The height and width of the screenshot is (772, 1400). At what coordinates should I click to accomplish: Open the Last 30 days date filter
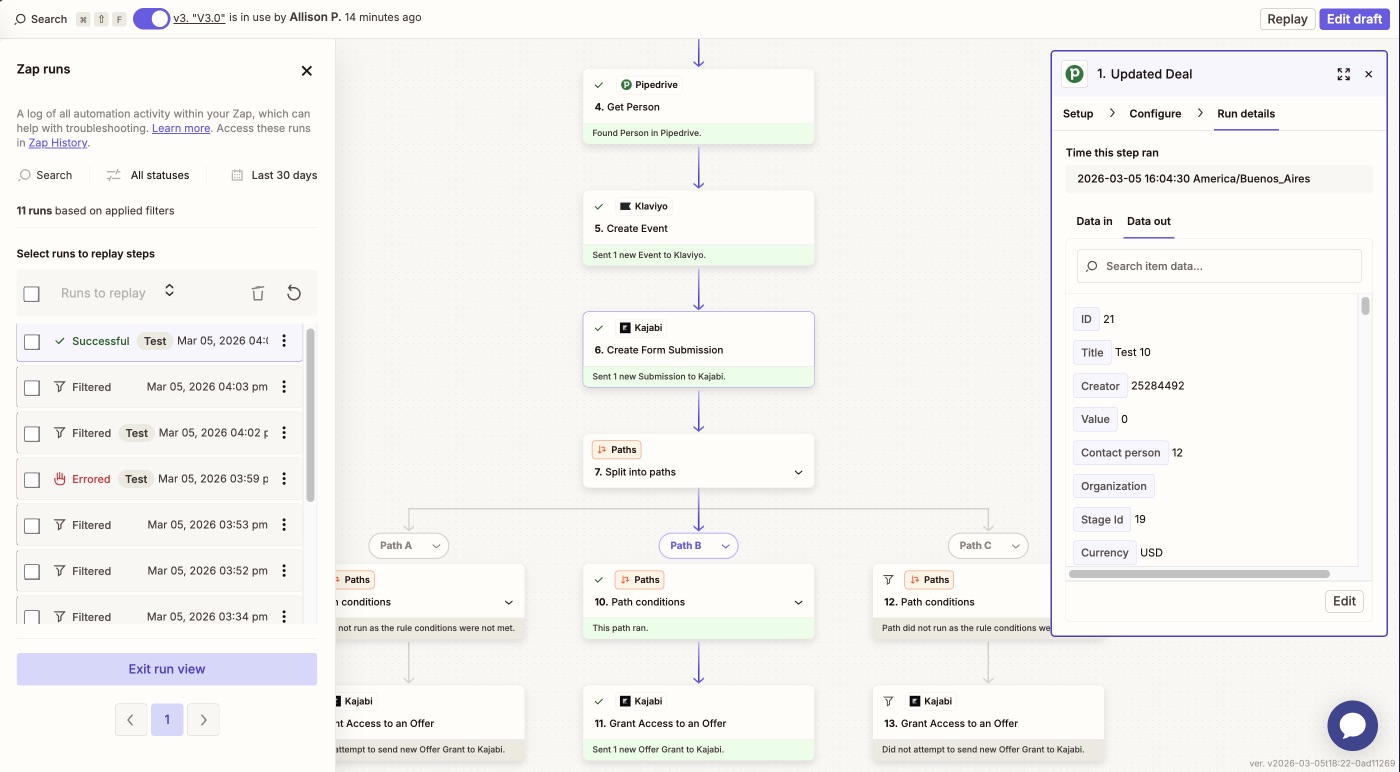[x=274, y=175]
